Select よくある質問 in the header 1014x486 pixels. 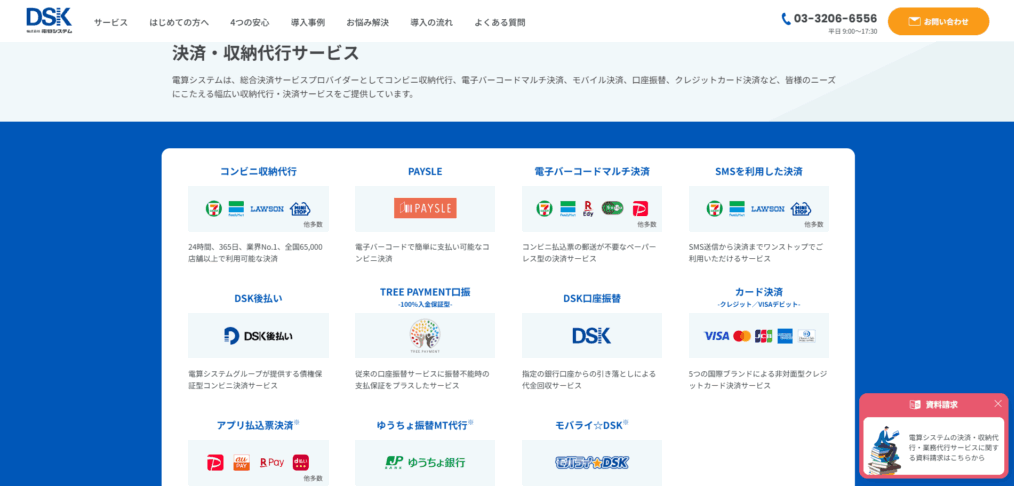pyautogui.click(x=500, y=22)
